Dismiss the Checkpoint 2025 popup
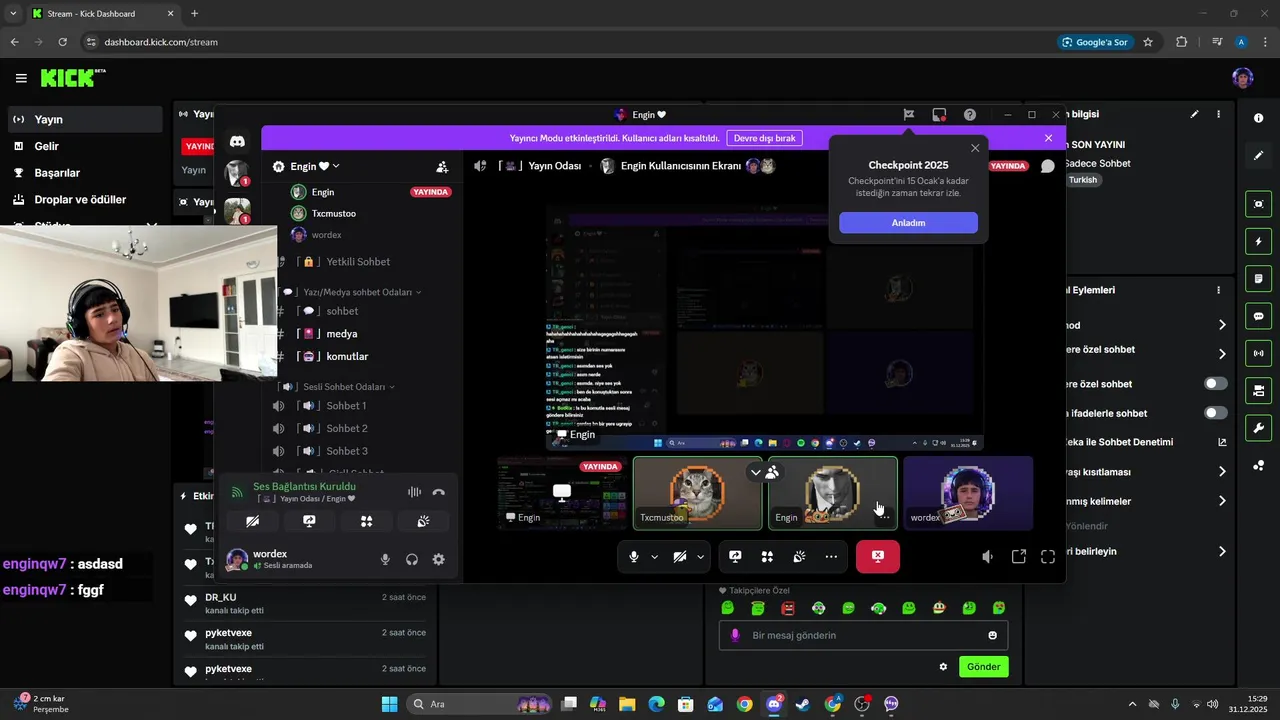The width and height of the screenshot is (1280, 720). pos(975,148)
